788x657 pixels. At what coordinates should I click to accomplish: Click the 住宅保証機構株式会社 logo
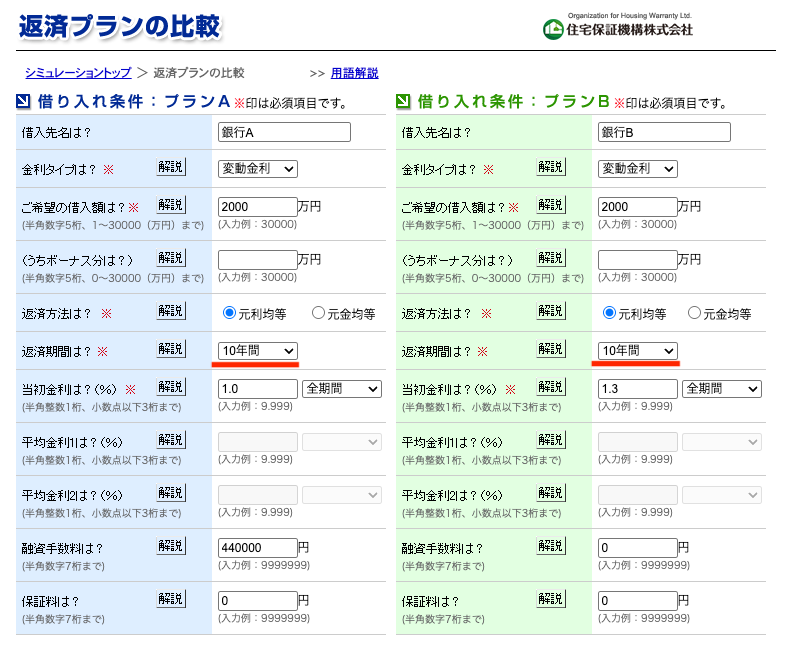[x=617, y=27]
